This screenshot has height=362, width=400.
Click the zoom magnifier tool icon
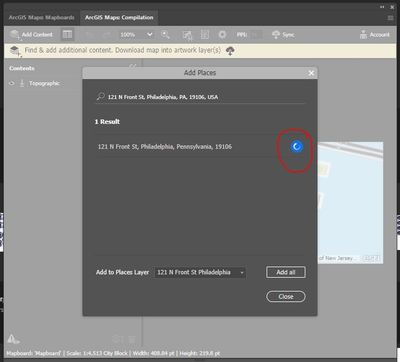[165, 34]
